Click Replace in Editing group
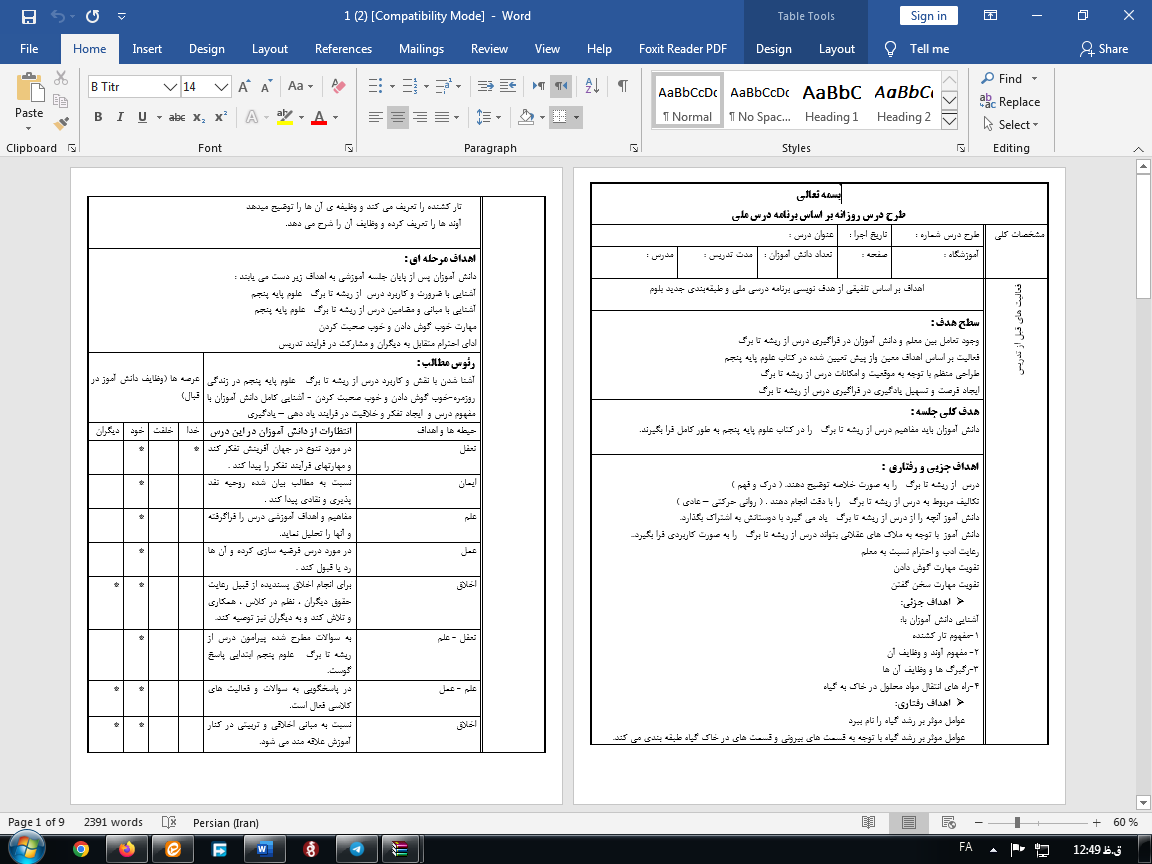 pyautogui.click(x=1010, y=101)
